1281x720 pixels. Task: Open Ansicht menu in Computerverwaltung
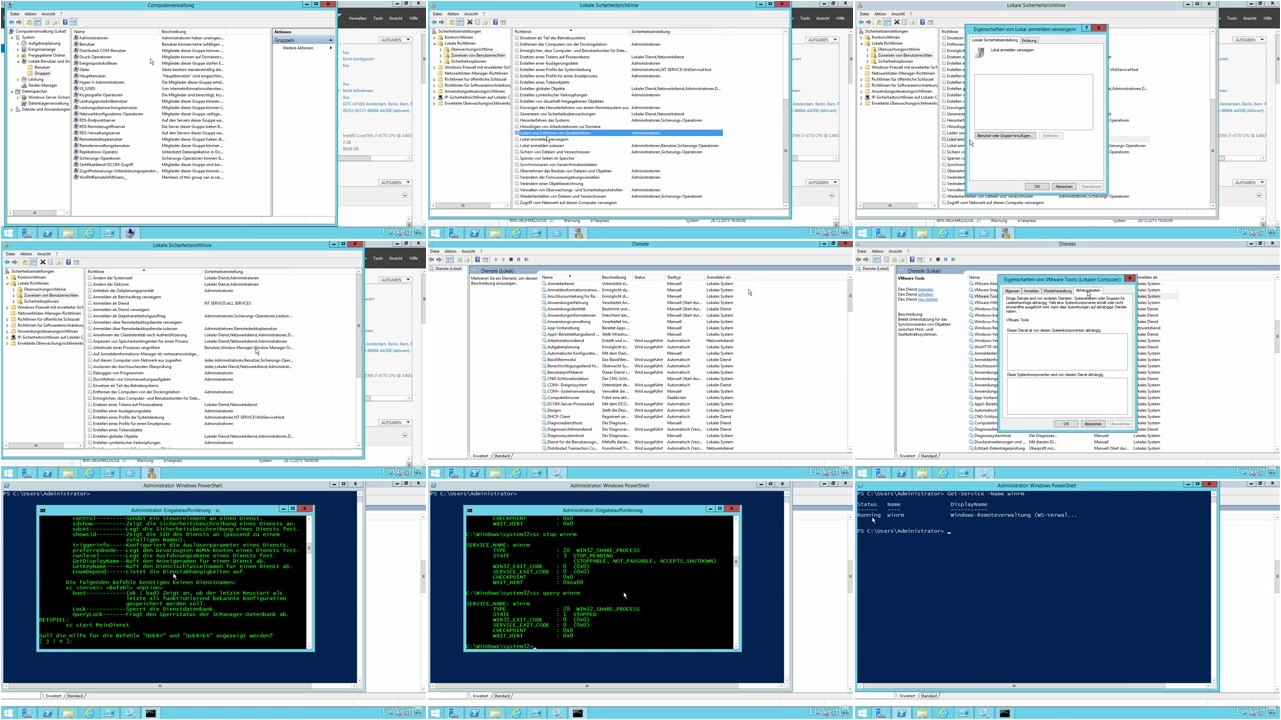click(48, 14)
